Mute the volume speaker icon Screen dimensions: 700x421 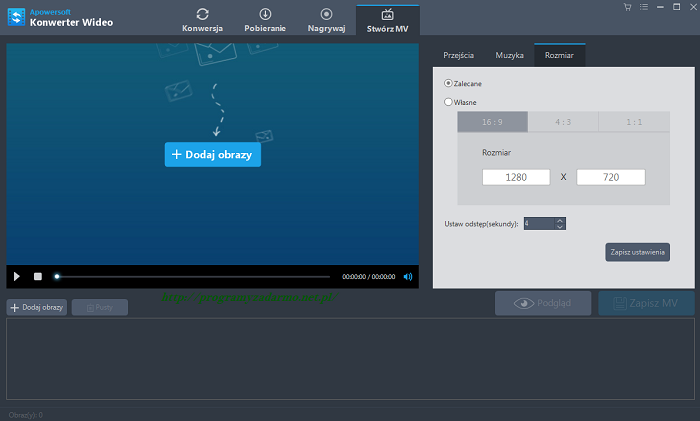(x=408, y=276)
